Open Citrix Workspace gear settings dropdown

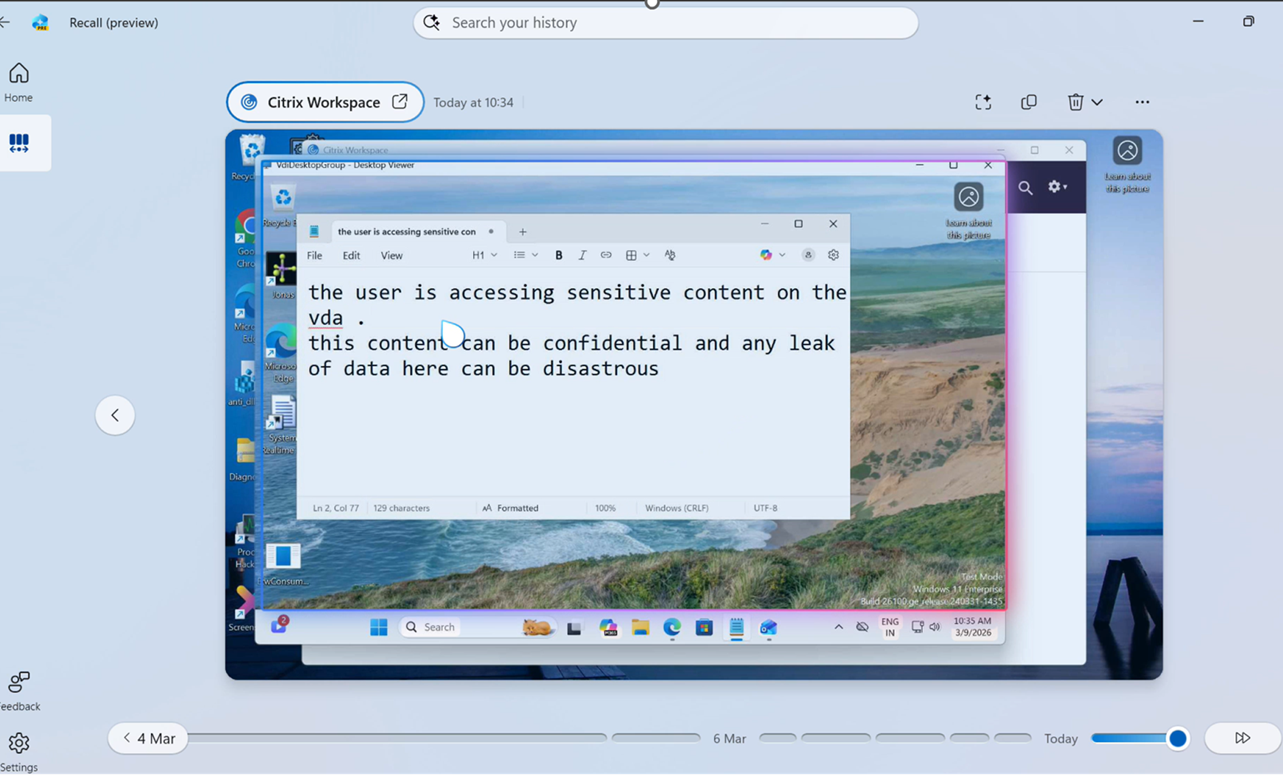pos(1057,187)
